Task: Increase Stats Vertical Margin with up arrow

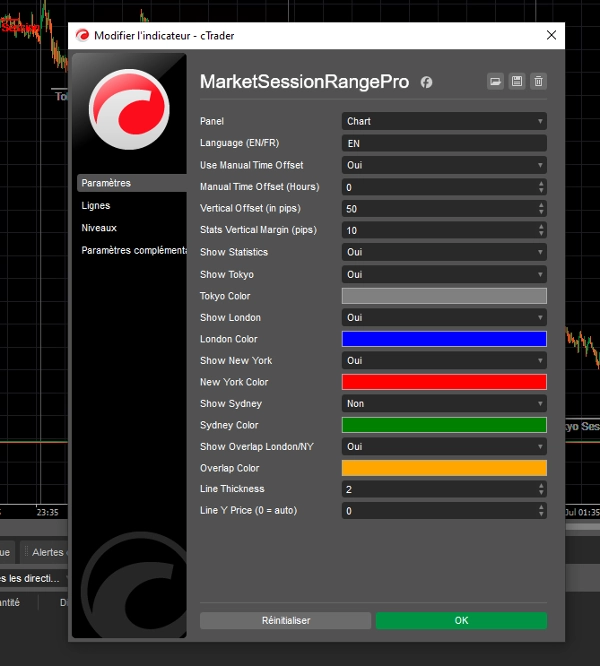Action: [x=541, y=227]
